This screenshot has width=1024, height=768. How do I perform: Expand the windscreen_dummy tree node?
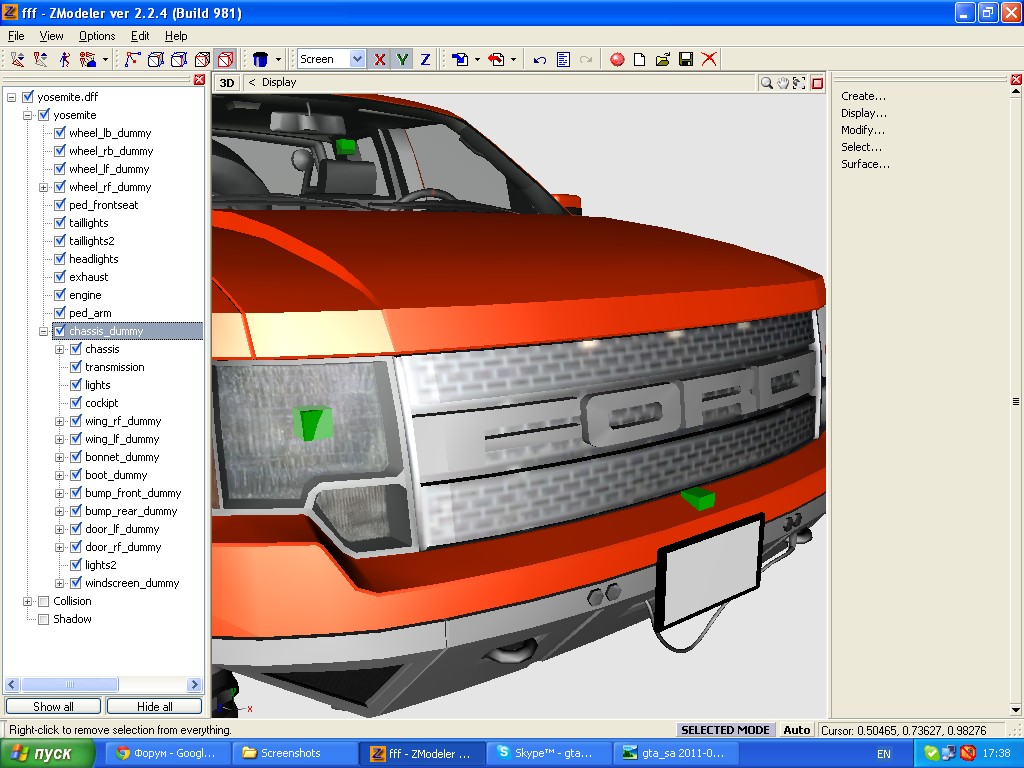(x=59, y=584)
